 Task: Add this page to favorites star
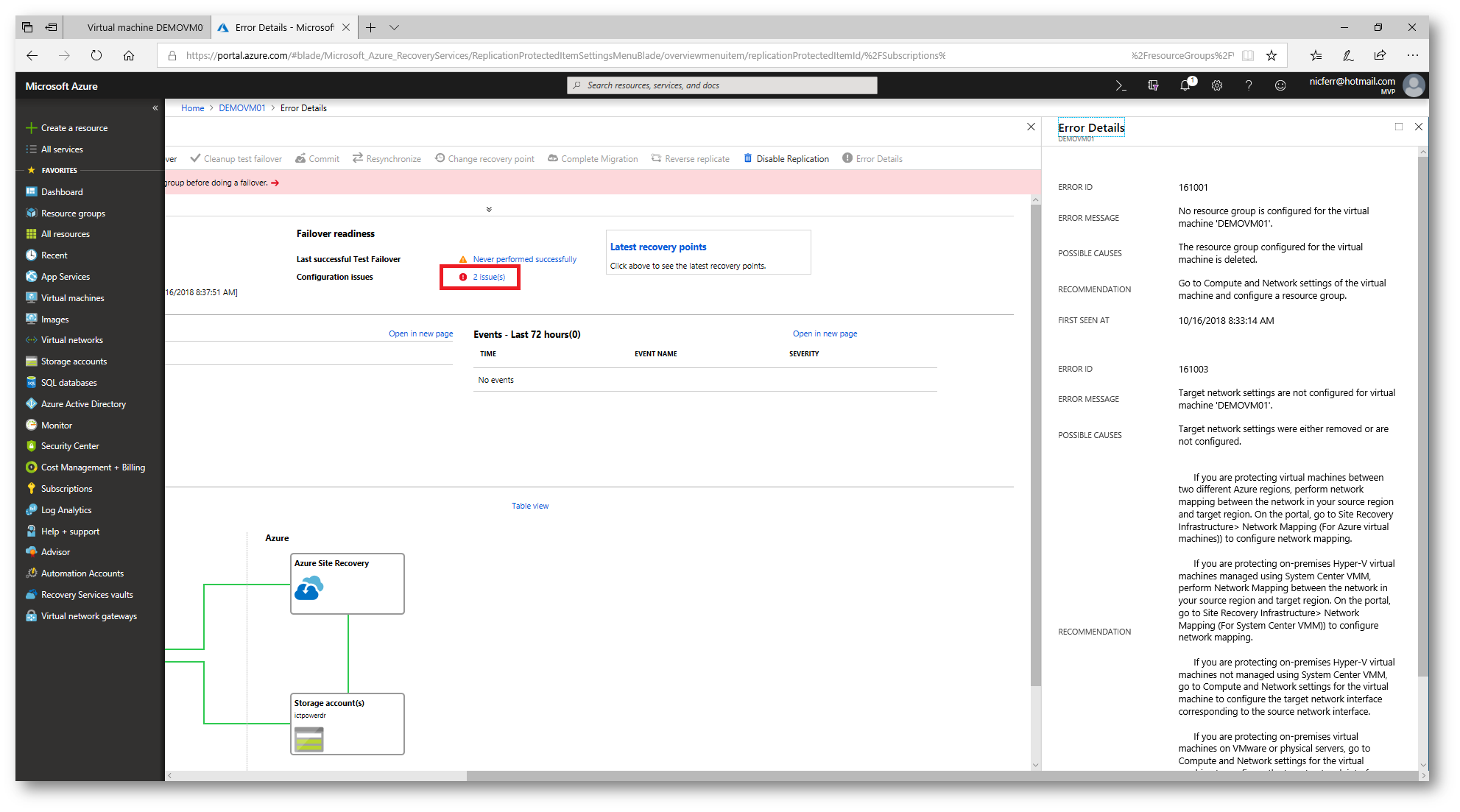tap(1272, 56)
